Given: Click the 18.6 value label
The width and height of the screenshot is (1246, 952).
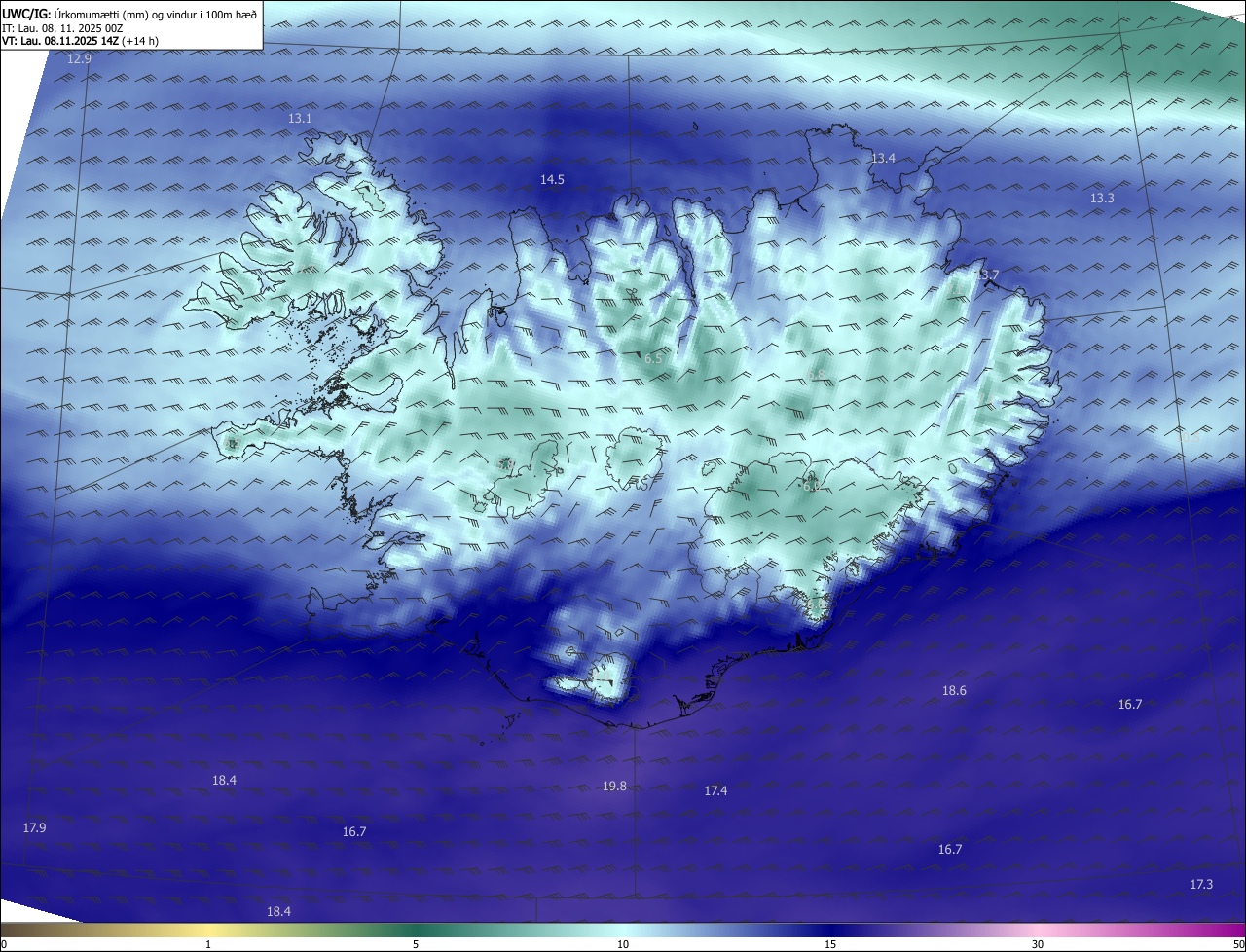Looking at the screenshot, I should click(x=954, y=690).
